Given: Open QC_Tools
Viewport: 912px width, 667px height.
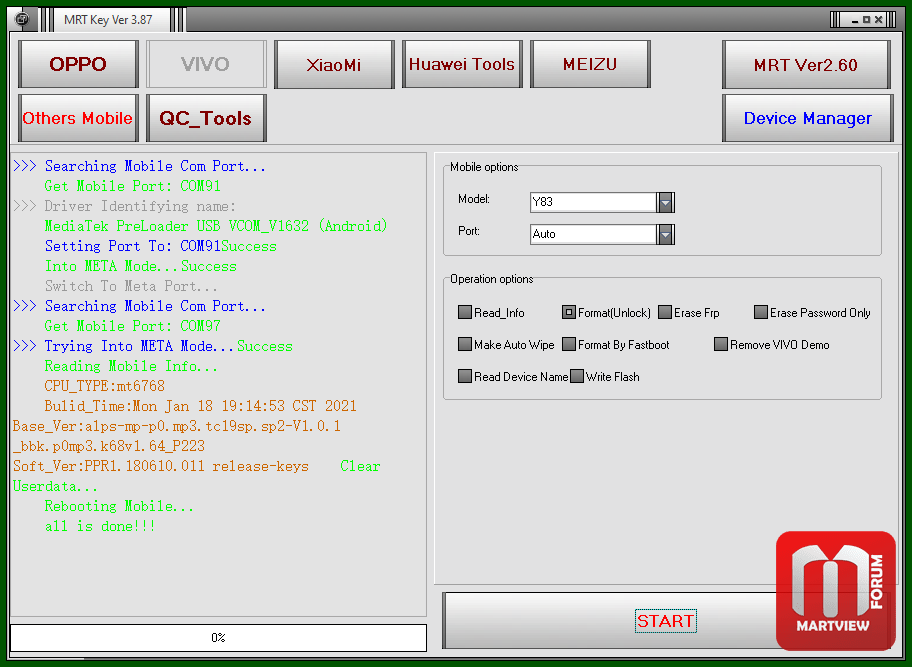Looking at the screenshot, I should (x=206, y=118).
